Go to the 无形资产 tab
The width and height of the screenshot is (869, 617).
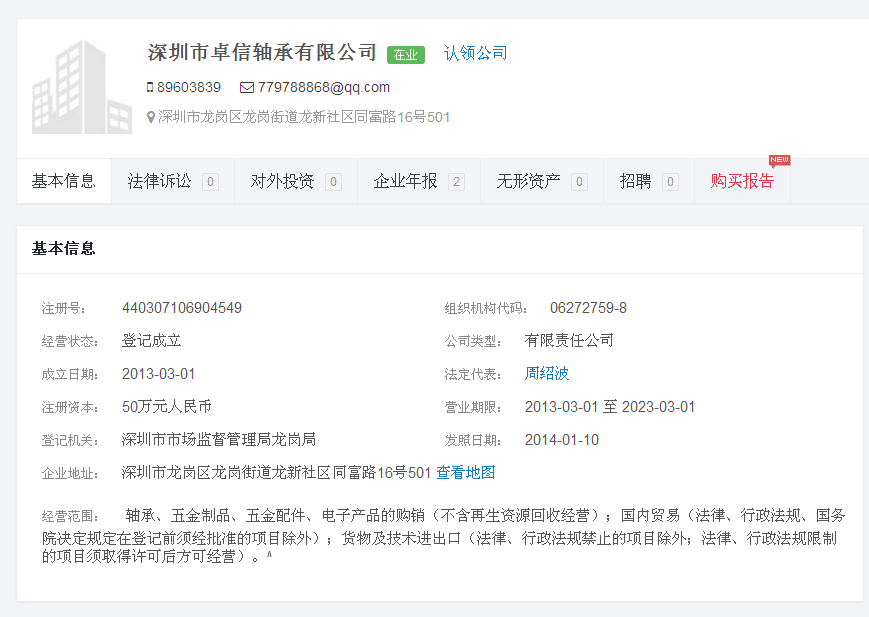coord(528,181)
